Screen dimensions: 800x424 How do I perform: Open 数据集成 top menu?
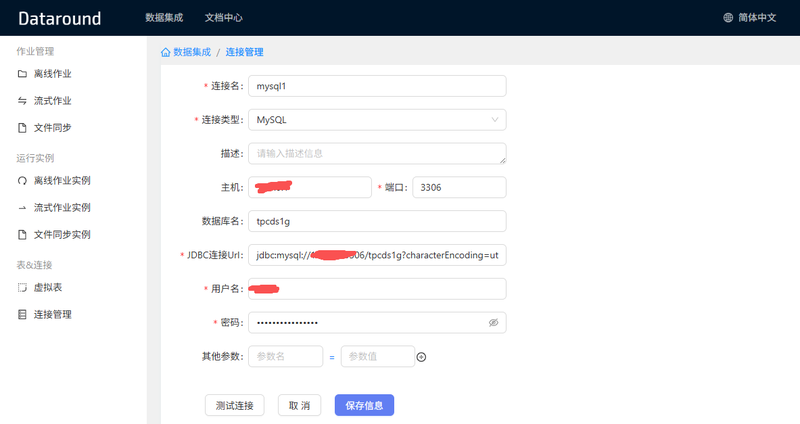pos(164,18)
